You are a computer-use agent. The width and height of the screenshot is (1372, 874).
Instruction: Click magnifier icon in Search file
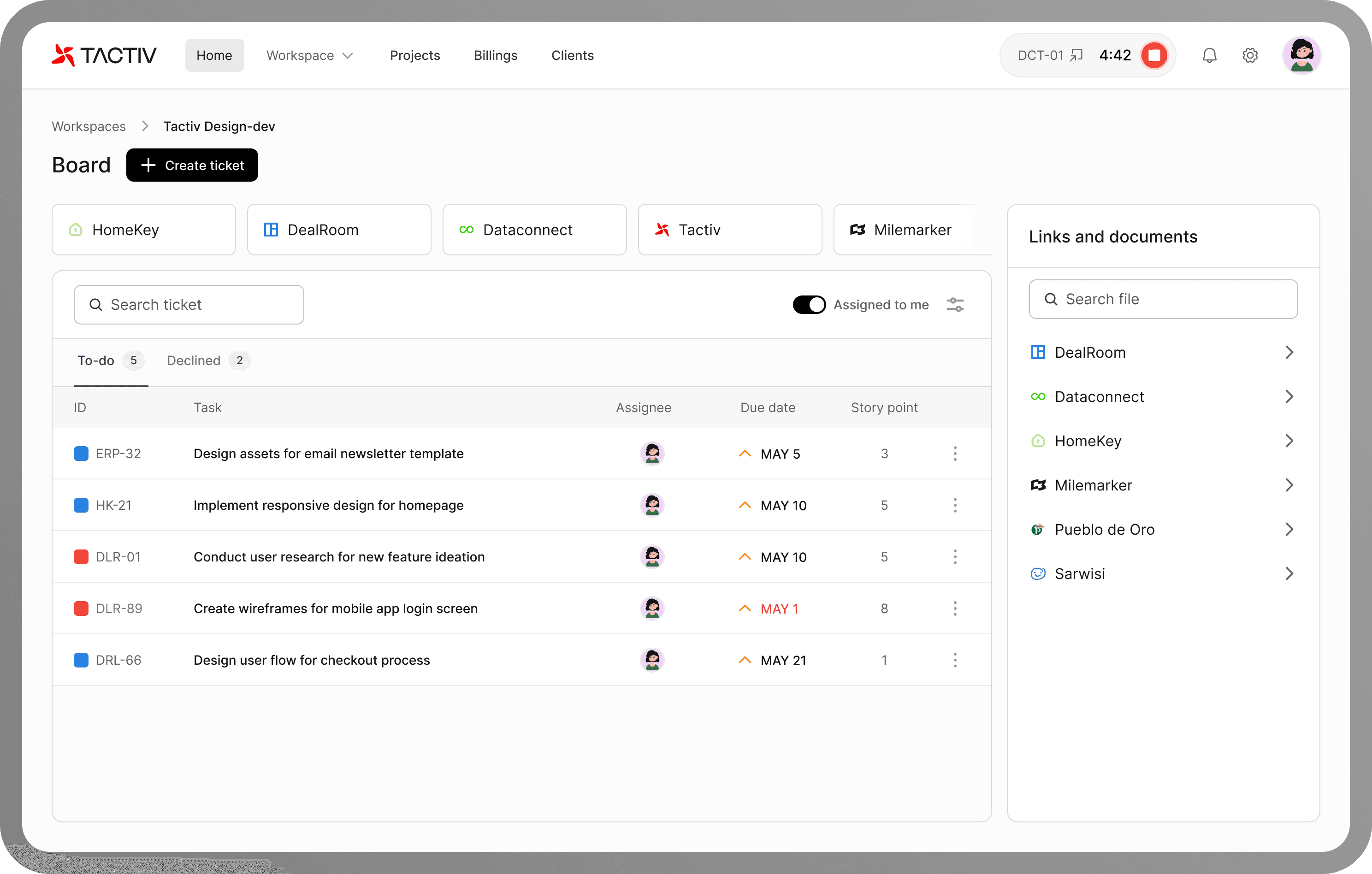[1051, 299]
